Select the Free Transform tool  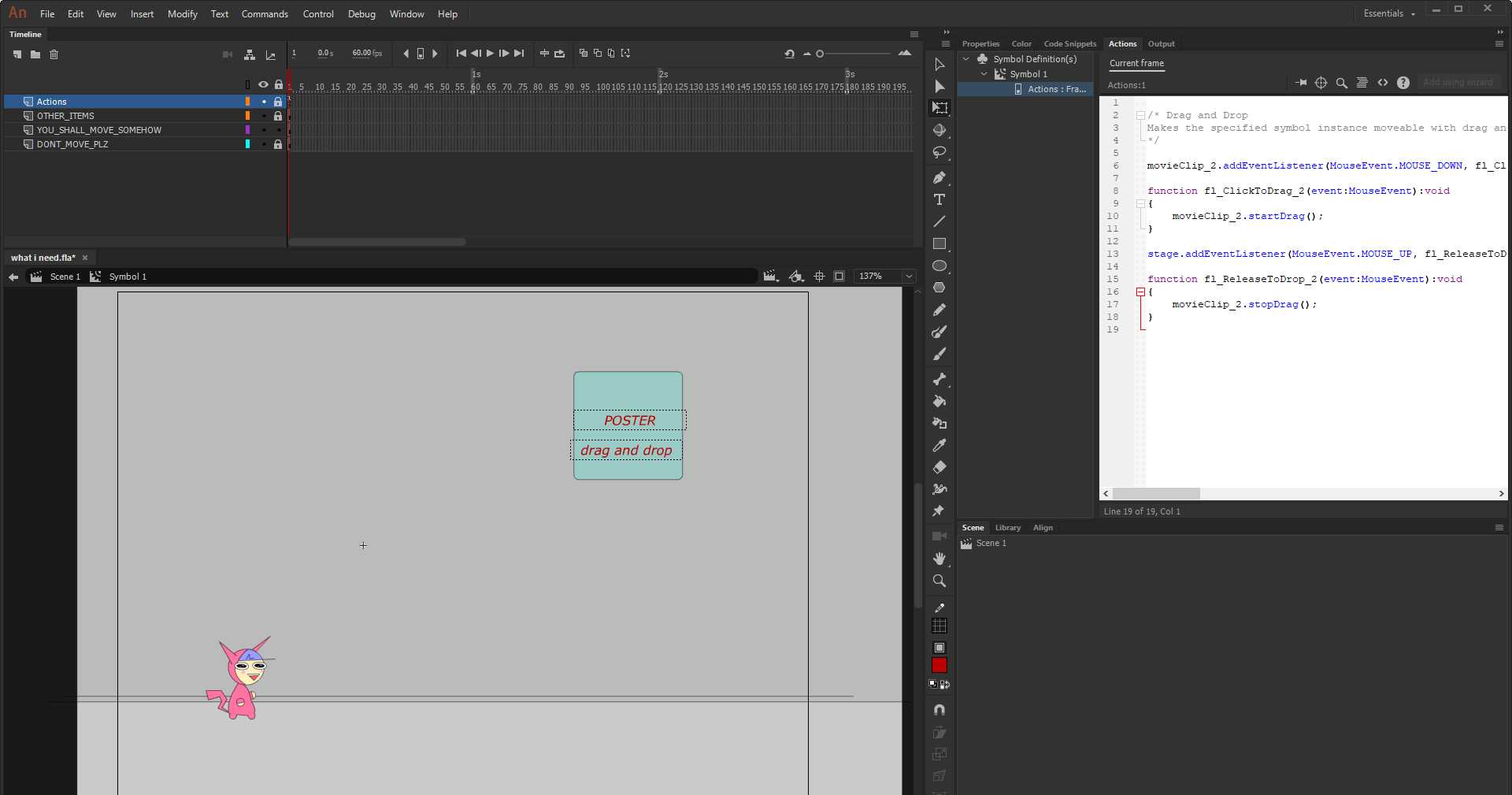coord(939,108)
